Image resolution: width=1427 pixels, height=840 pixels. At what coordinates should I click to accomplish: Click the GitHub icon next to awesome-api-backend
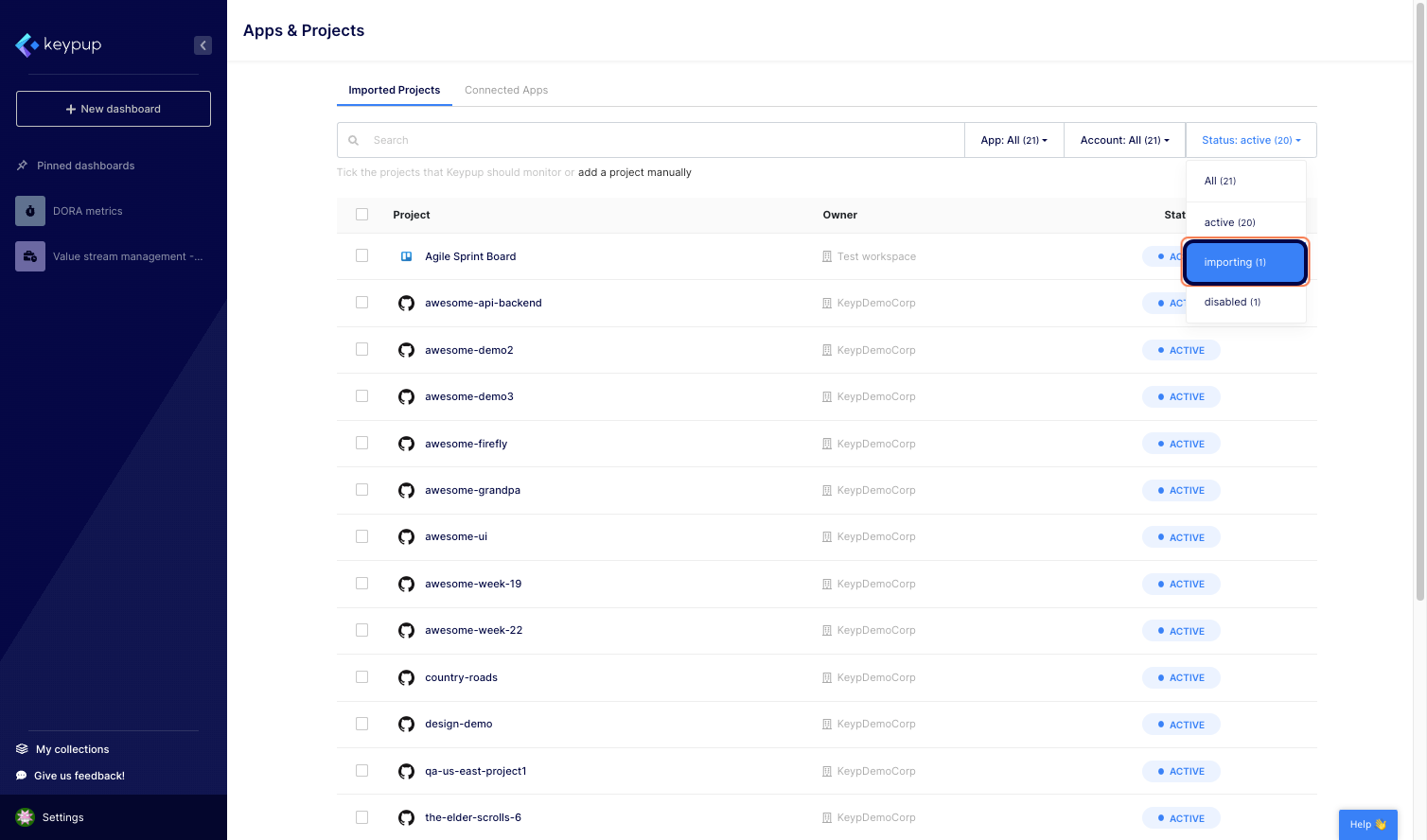[406, 303]
